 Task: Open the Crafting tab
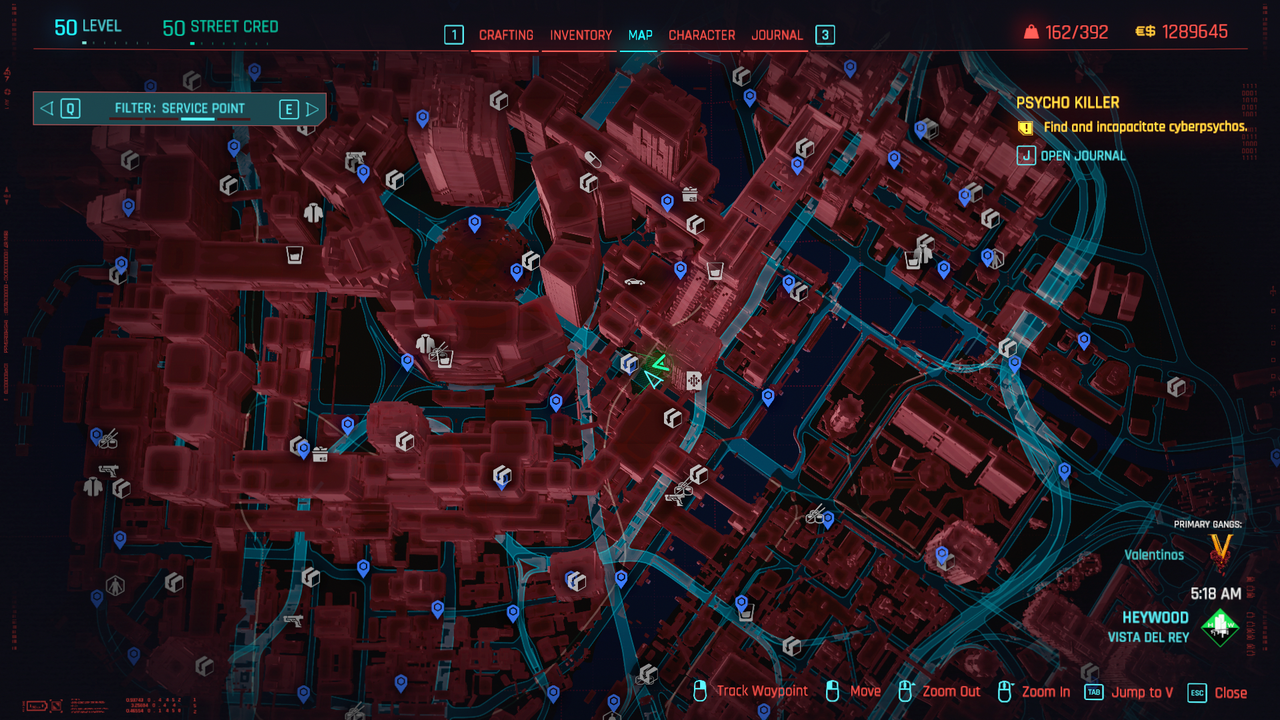pos(506,35)
